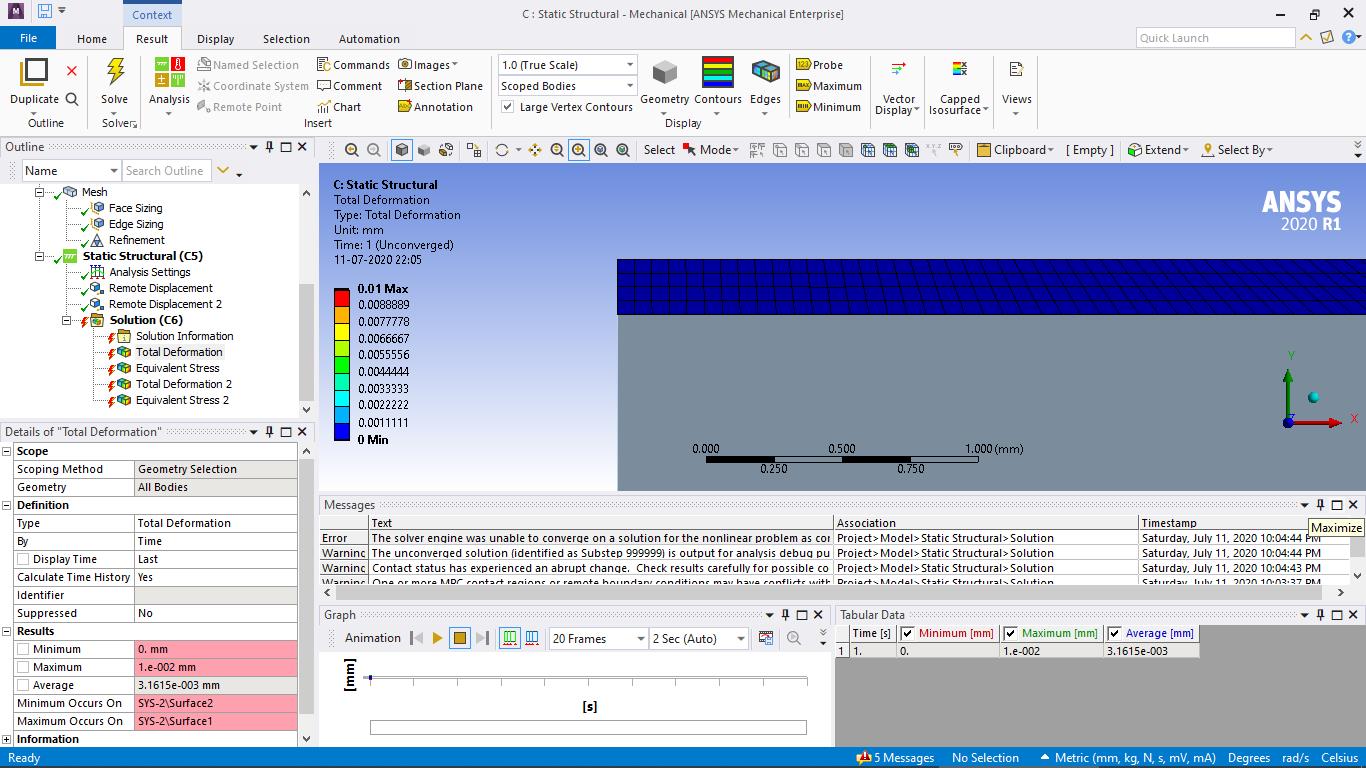Open the Name filter dropdown in Outline
This screenshot has width=1366, height=768.
pyautogui.click(x=70, y=171)
